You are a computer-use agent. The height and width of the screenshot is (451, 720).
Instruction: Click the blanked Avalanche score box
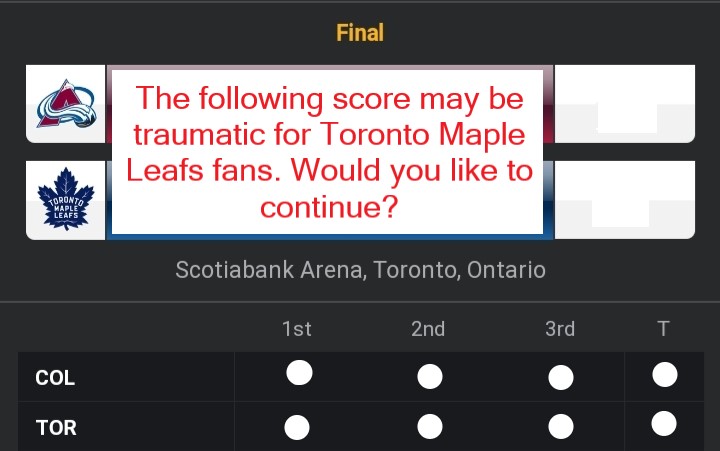pos(624,104)
